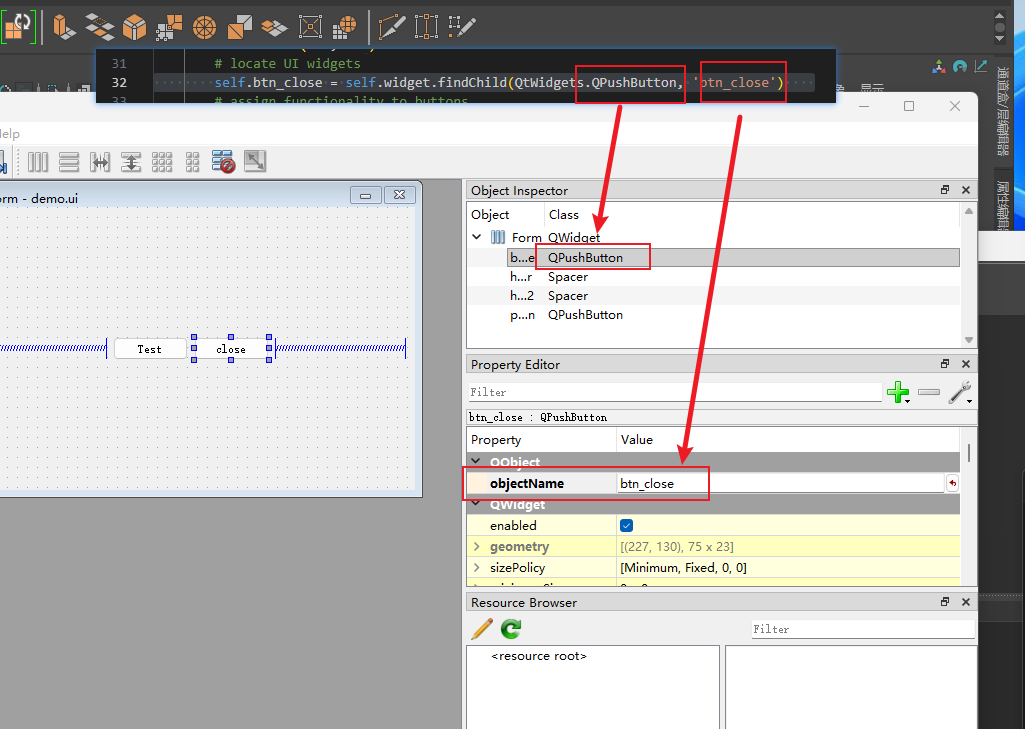Toggle the enabled property checkbox
The width and height of the screenshot is (1025, 729).
click(627, 526)
